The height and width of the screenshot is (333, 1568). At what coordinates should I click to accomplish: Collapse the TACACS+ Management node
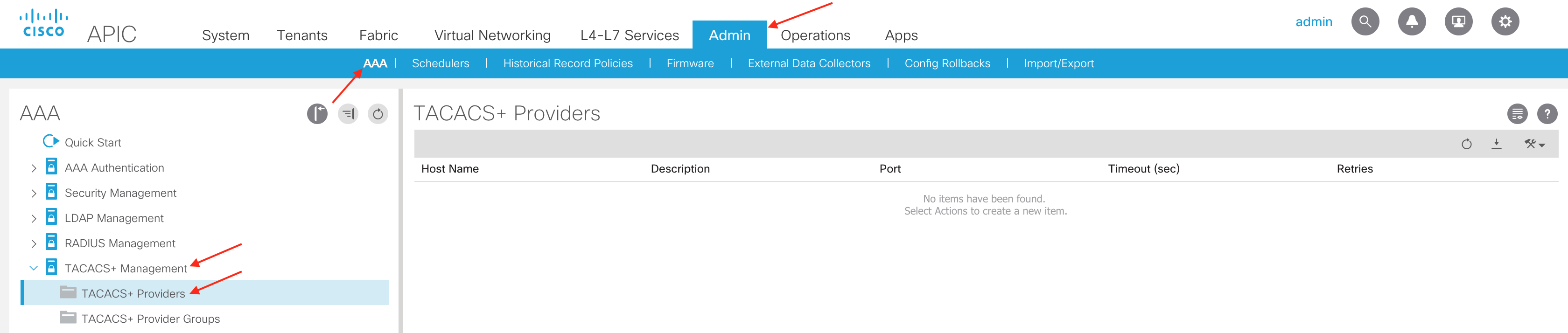pyautogui.click(x=34, y=269)
